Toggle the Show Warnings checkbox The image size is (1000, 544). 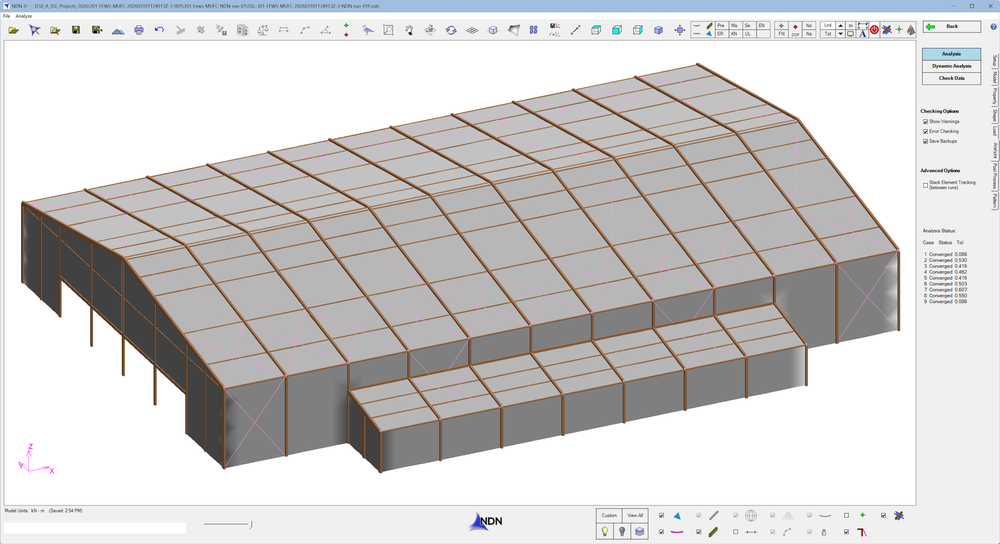[x=925, y=121]
